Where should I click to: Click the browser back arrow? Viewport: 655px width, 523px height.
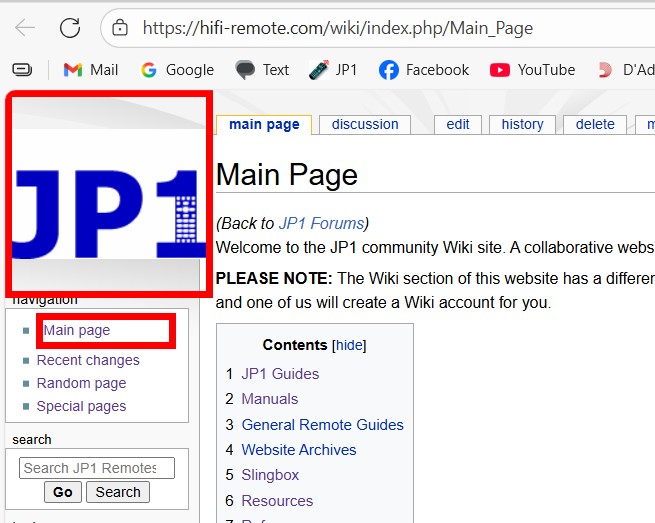(25, 28)
